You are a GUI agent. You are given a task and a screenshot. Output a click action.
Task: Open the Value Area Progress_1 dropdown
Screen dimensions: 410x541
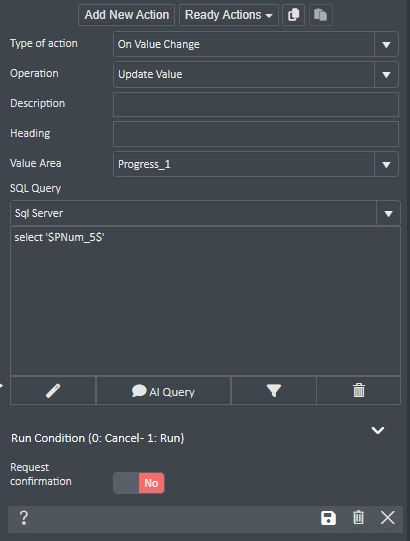tap(256, 164)
